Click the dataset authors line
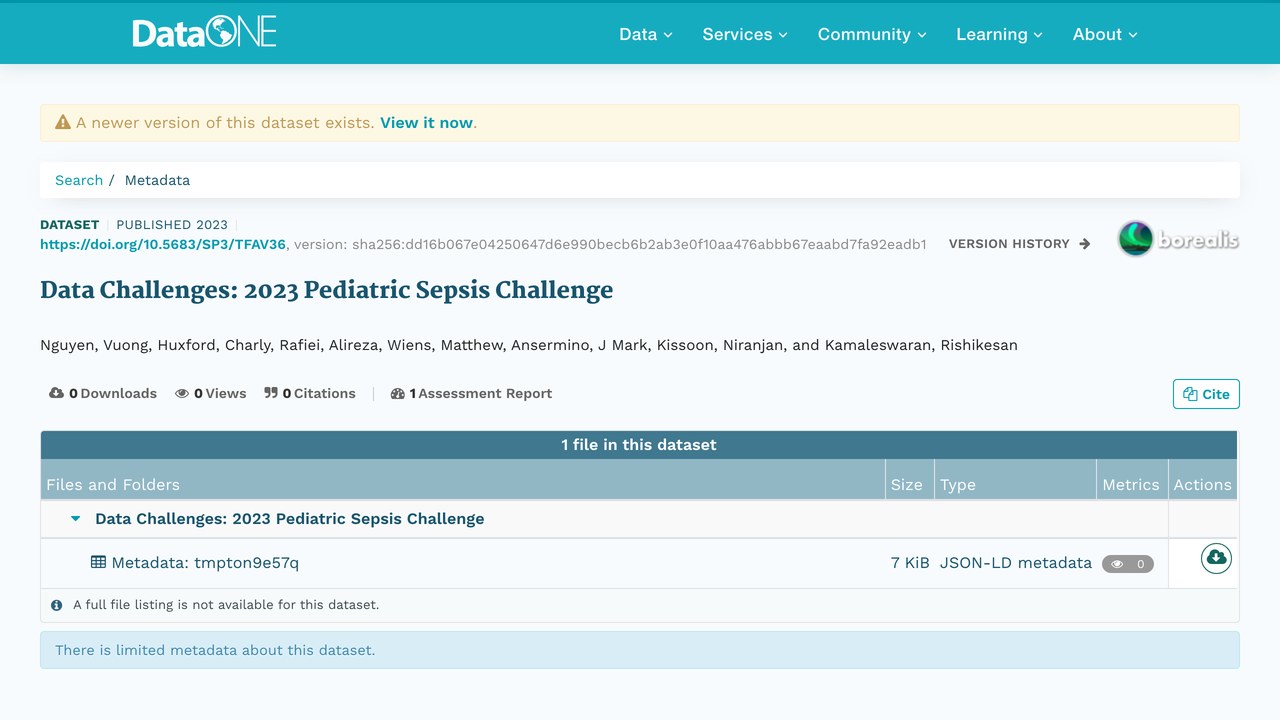Screen dimensions: 1280x720 pos(529,345)
